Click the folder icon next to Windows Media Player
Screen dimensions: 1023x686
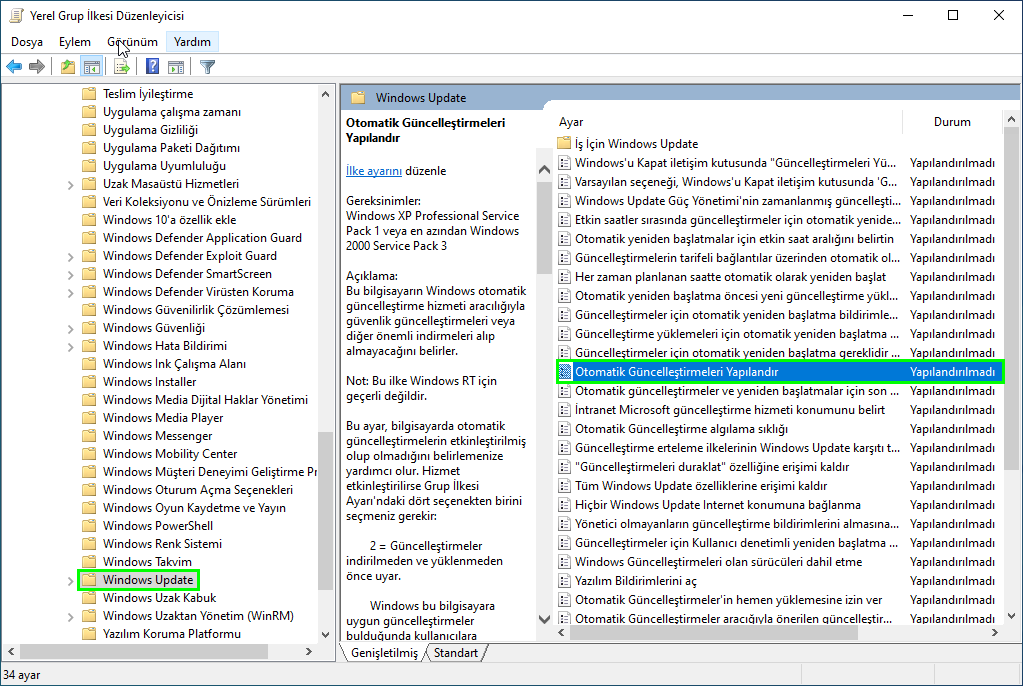coord(89,418)
